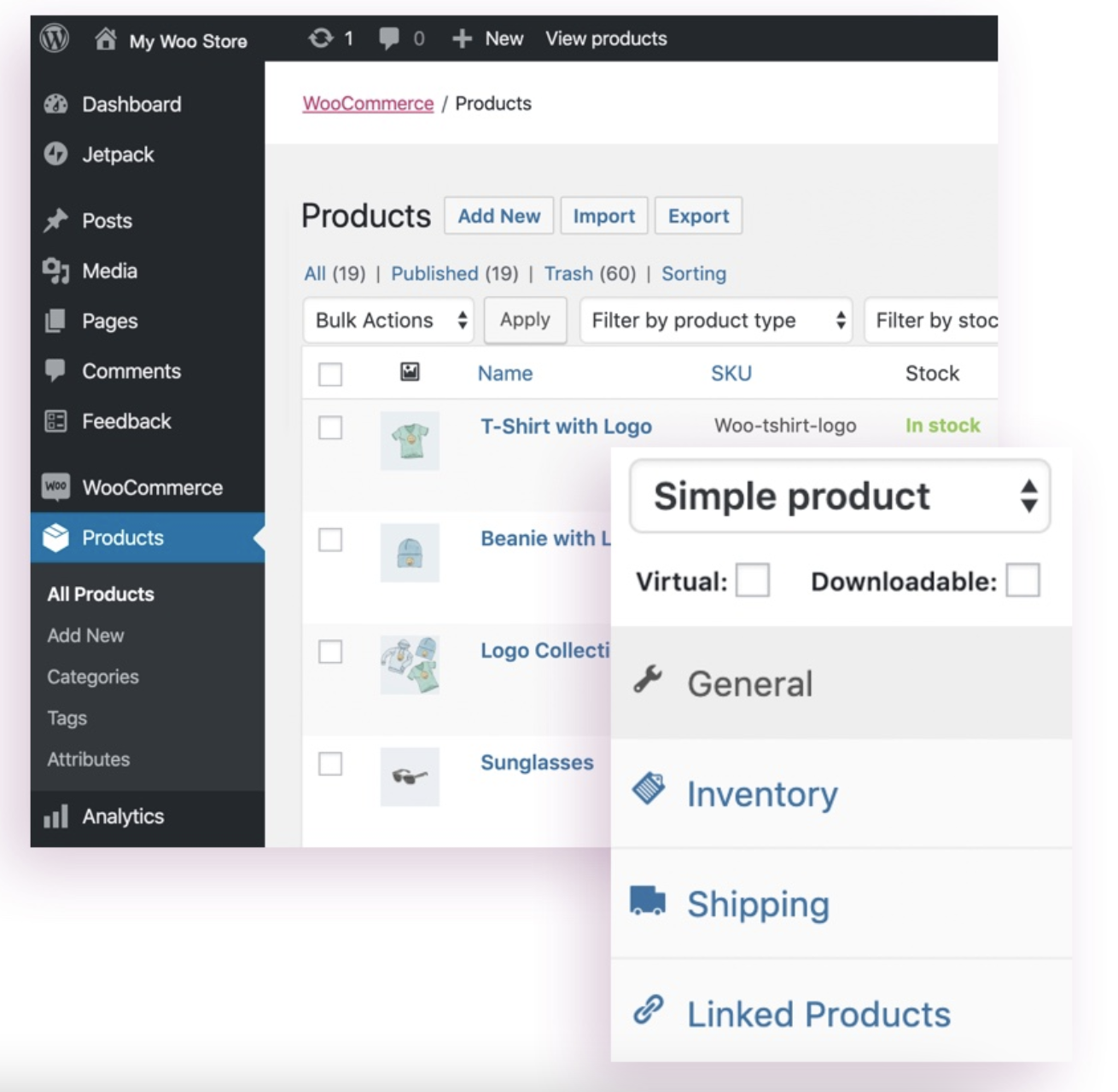Screen dimensions: 1118x1092
Task: Click the WooCommerce woo badge icon
Action: 55,486
